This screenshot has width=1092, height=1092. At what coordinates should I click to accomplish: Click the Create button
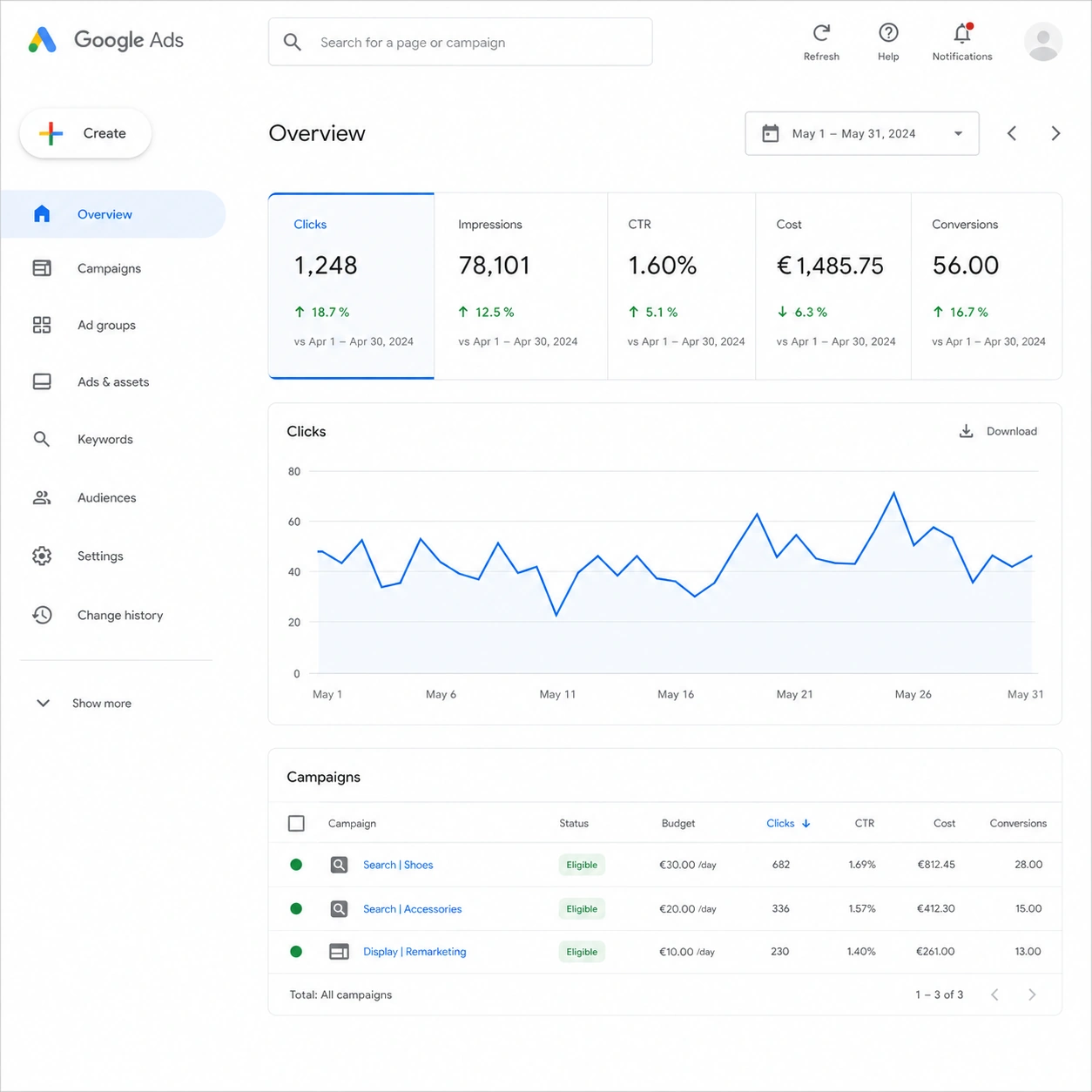85,133
